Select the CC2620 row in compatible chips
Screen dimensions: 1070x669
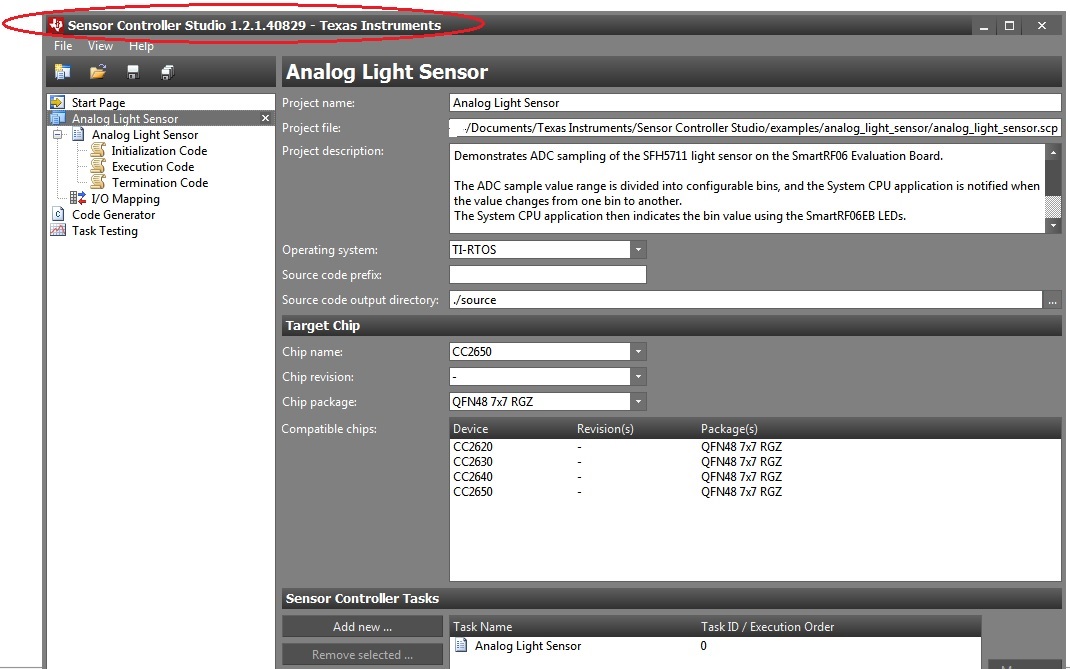pyautogui.click(x=755, y=446)
